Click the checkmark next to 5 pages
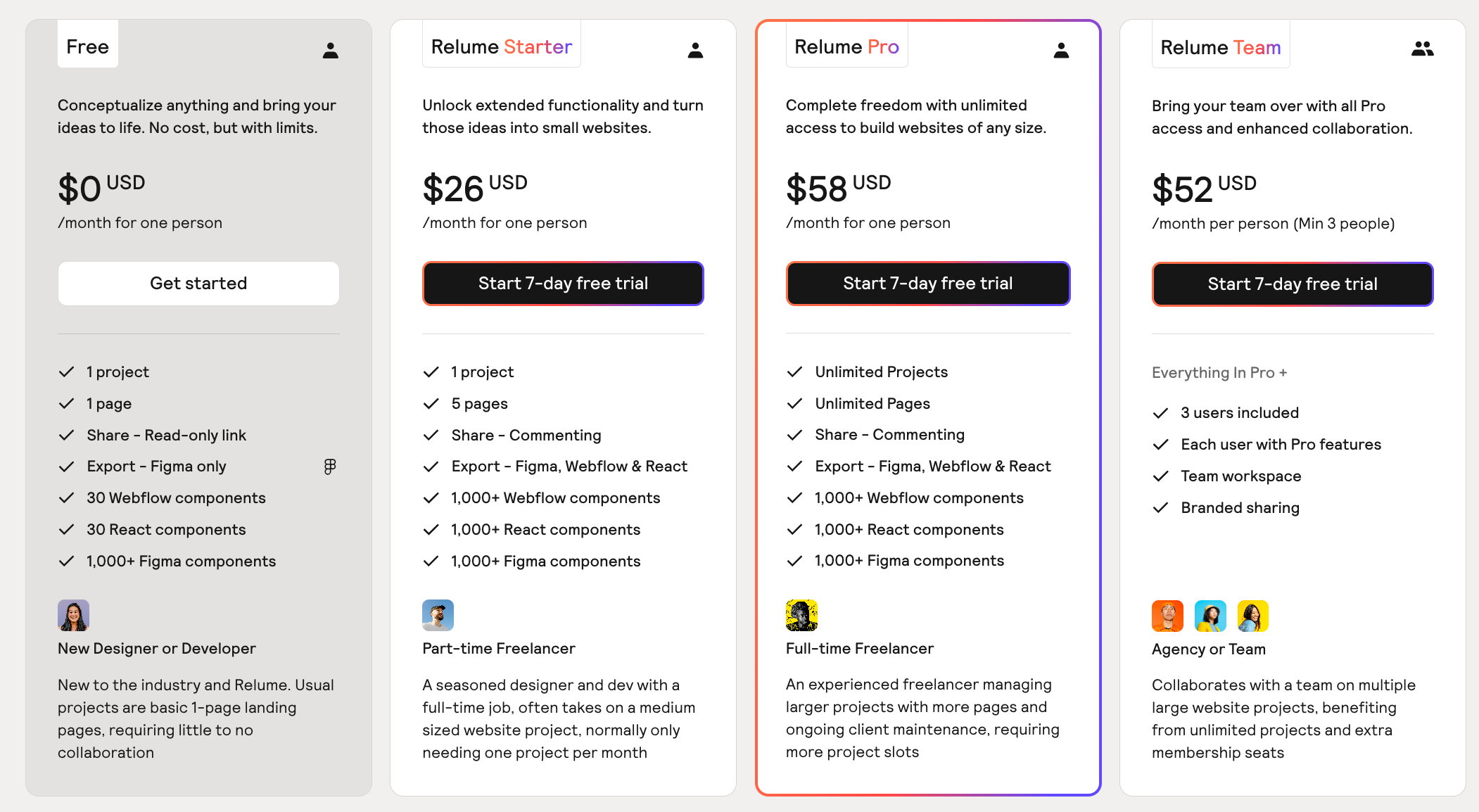Screen dimensions: 1479x812 431,403
